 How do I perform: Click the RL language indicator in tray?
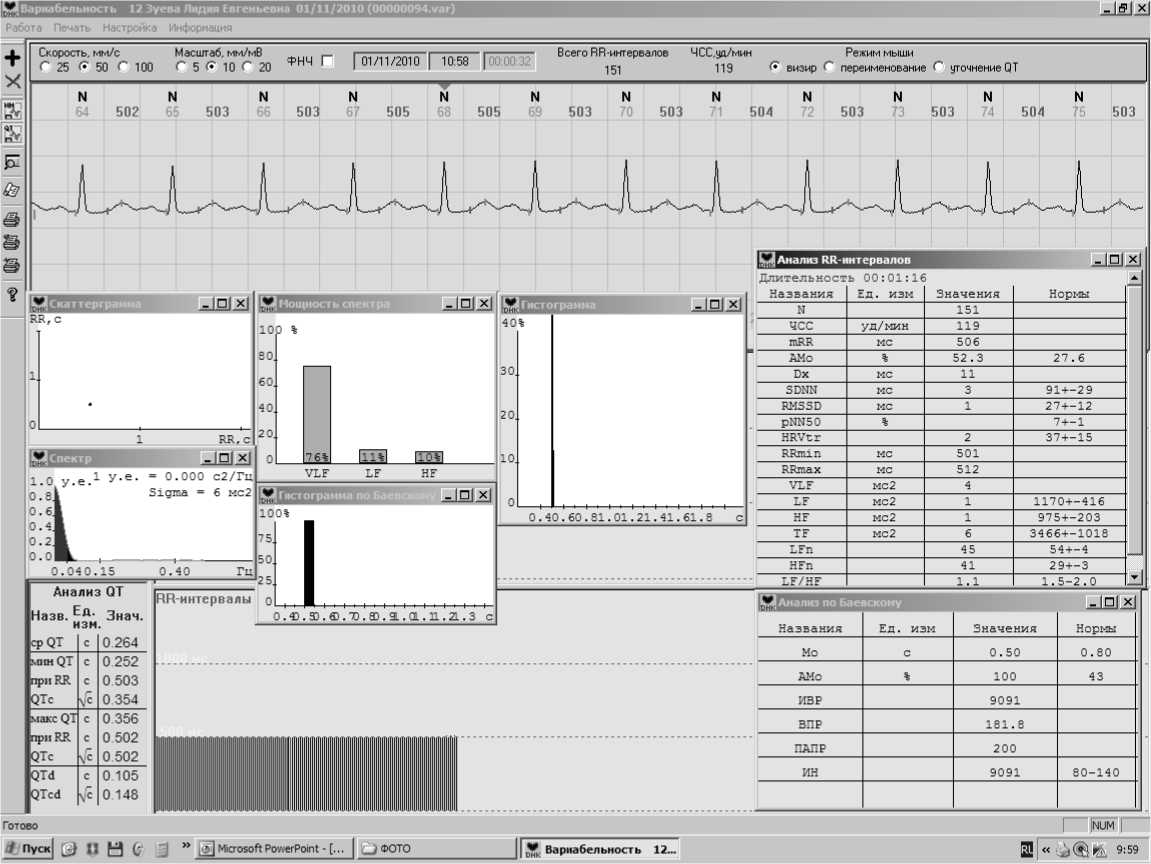click(1027, 849)
